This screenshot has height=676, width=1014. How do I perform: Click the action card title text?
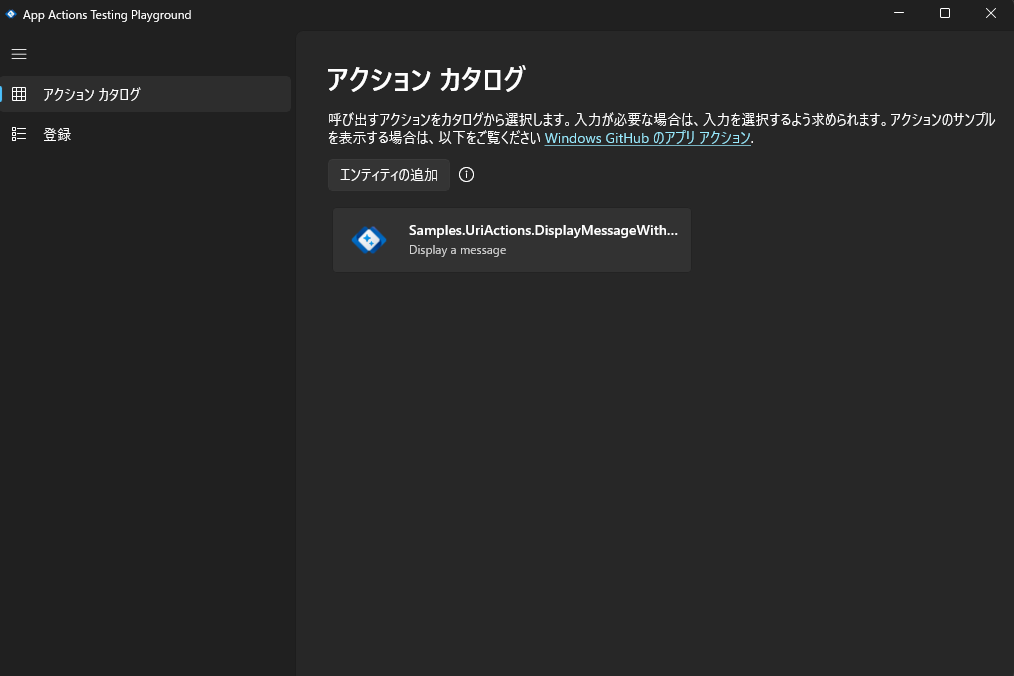pos(543,230)
